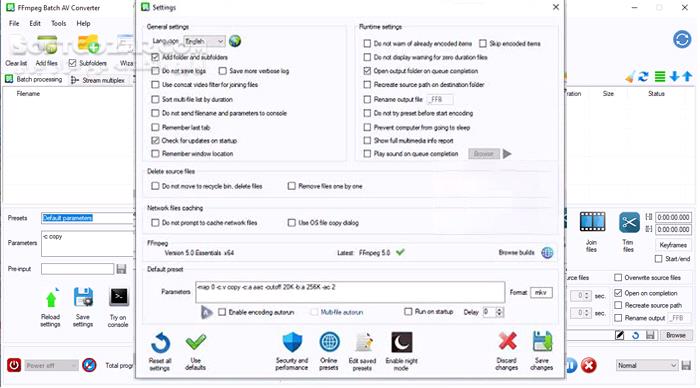Enable Save more verbose log checkbox
The height and width of the screenshot is (388, 700).
point(223,71)
